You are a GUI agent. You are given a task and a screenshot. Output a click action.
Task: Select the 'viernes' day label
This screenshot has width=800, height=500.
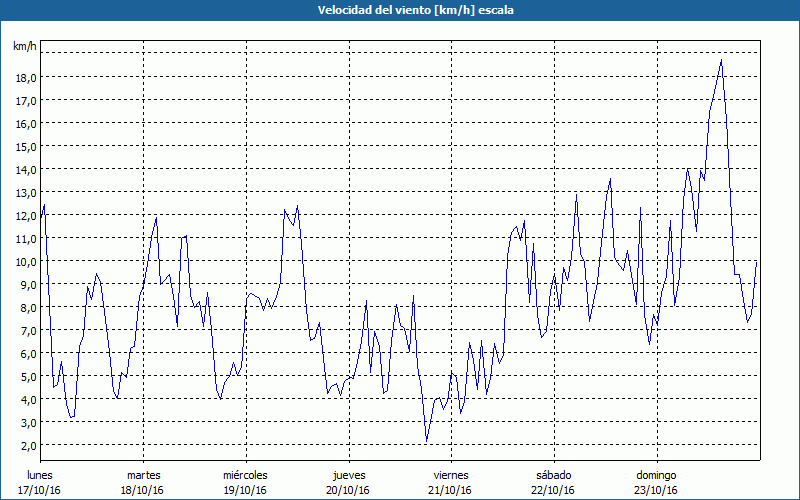point(450,475)
